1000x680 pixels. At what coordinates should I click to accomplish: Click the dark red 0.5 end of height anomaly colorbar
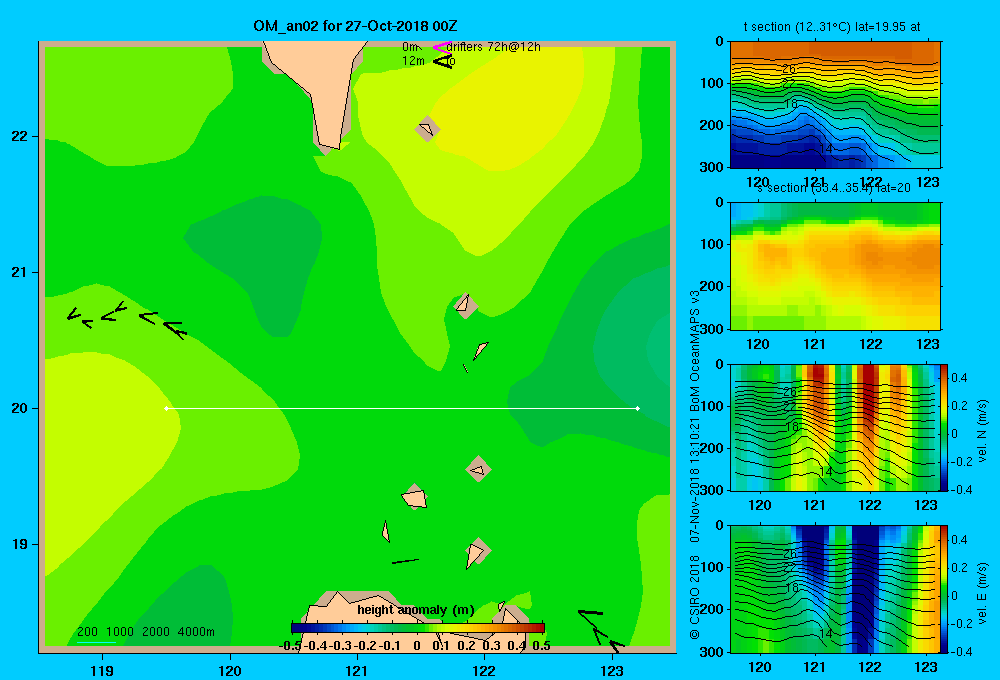[540, 628]
